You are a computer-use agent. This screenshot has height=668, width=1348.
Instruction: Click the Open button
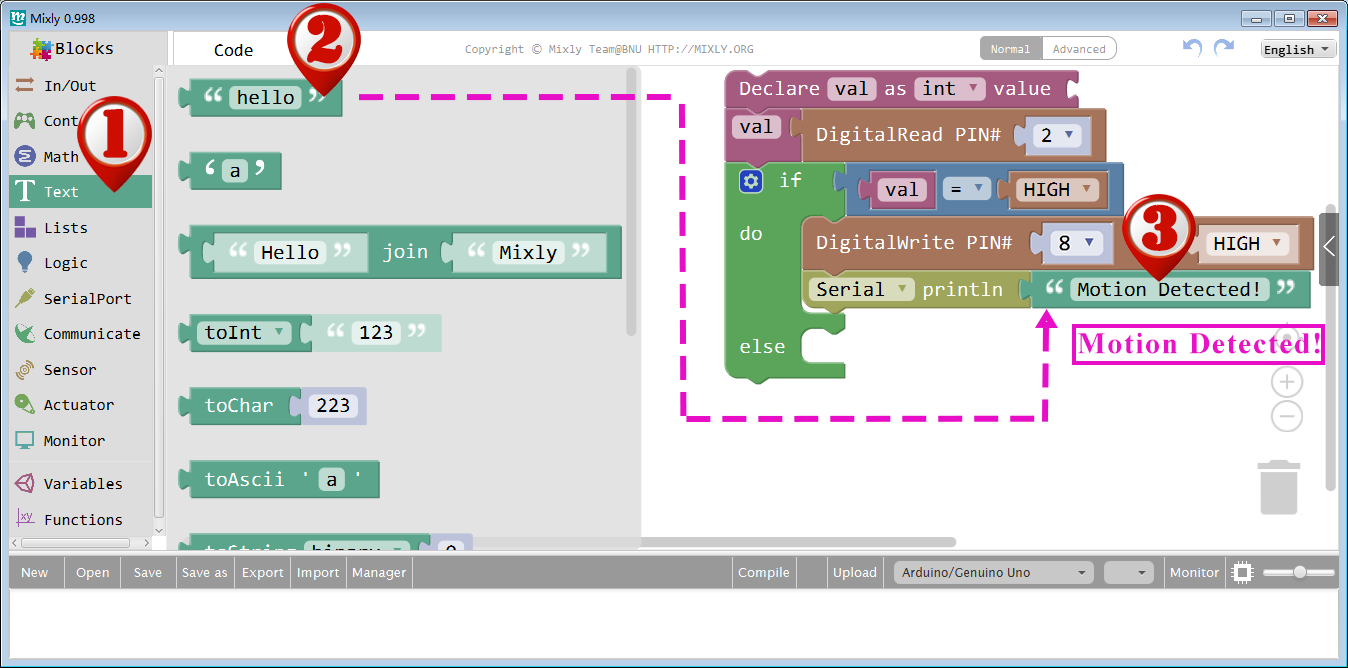(x=93, y=573)
